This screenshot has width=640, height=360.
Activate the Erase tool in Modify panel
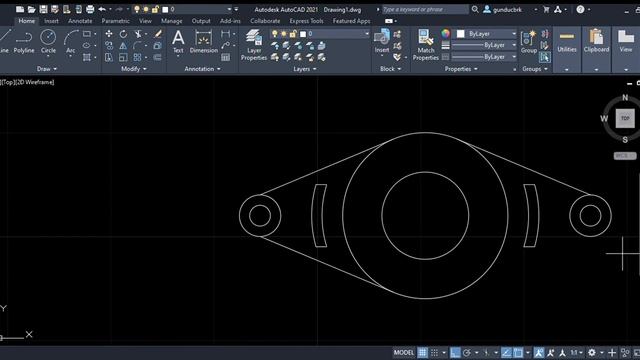click(x=158, y=34)
